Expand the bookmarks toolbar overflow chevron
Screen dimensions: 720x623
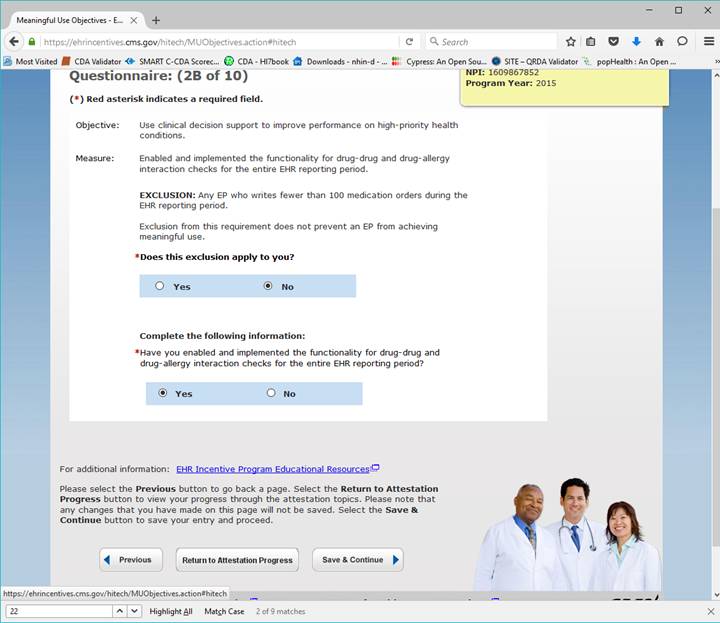pyautogui.click(x=710, y=61)
